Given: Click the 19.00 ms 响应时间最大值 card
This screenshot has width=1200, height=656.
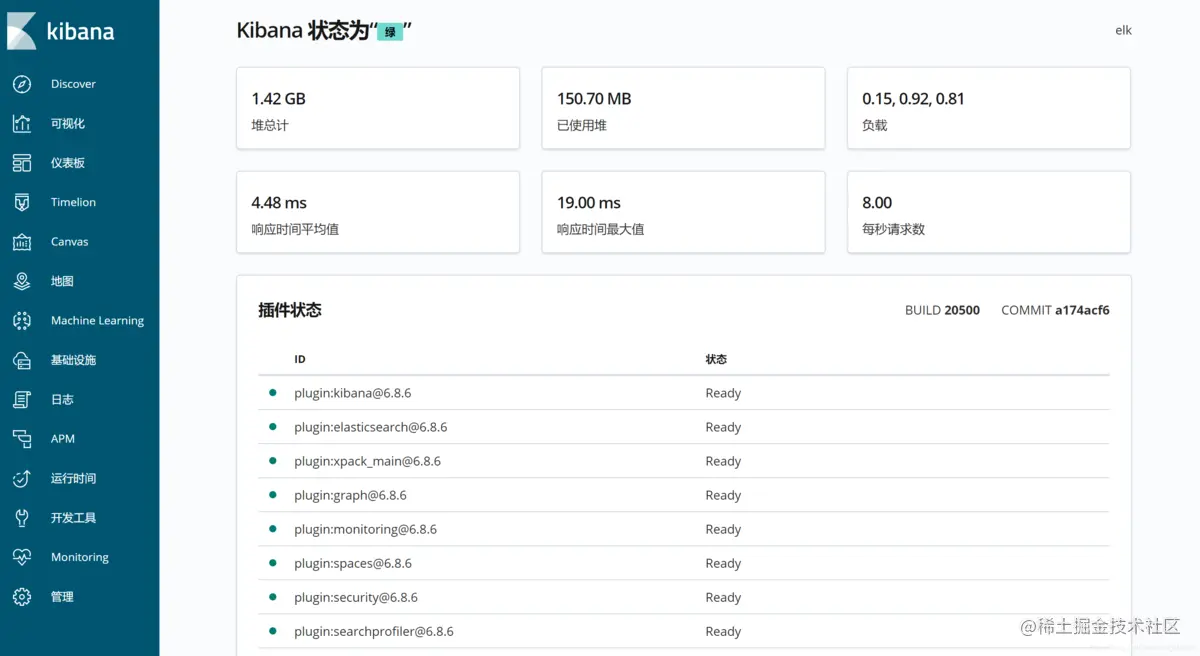Looking at the screenshot, I should point(683,212).
